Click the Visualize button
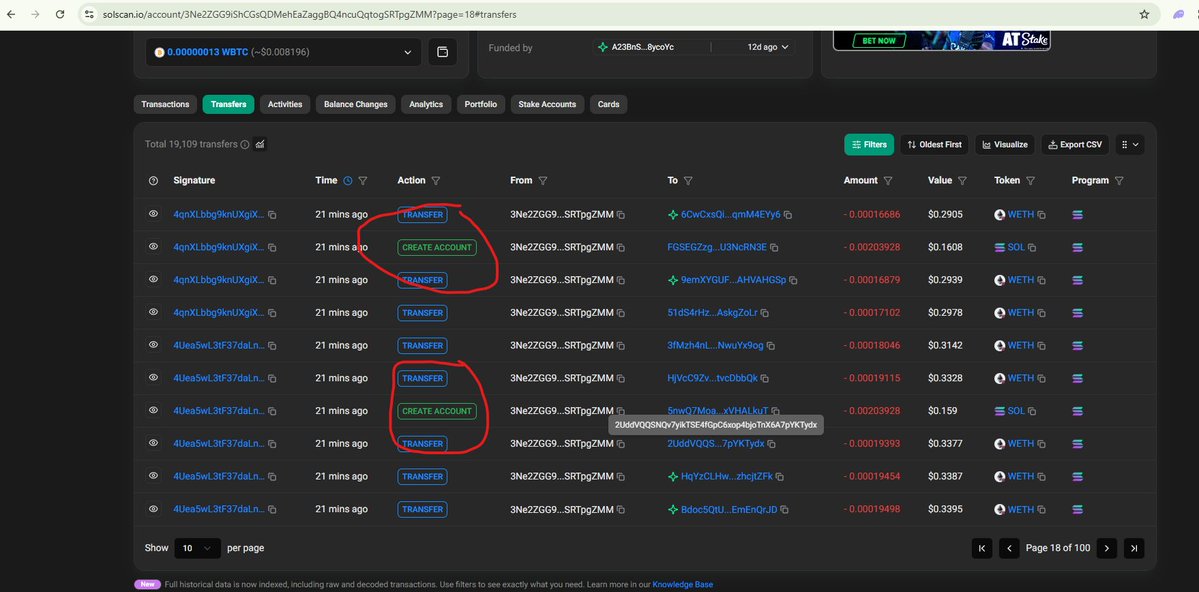This screenshot has width=1199, height=592. coord(1005,145)
